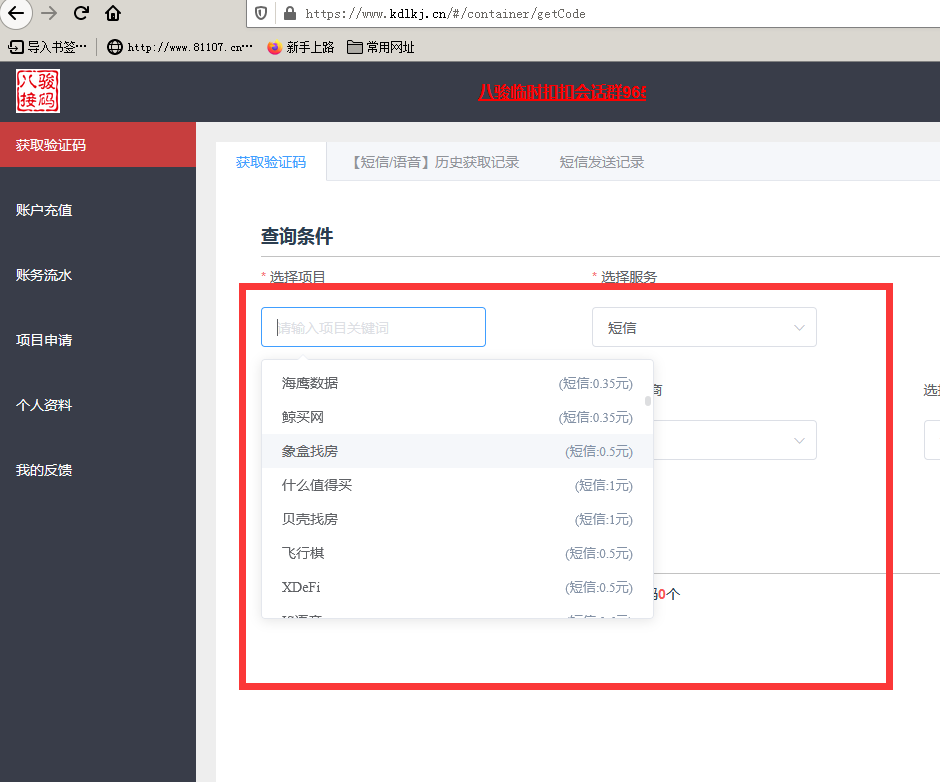This screenshot has width=940, height=782.
Task: Click the red 八骏接码 seal logo
Action: 38,91
